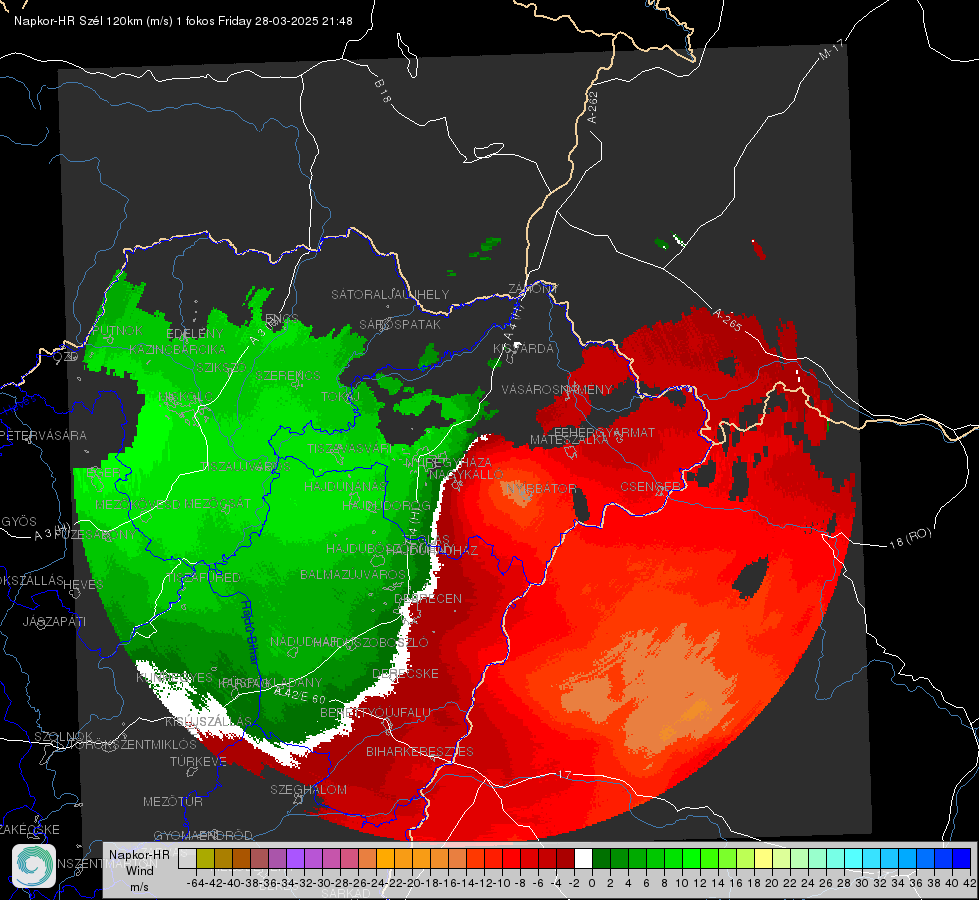This screenshot has width=979, height=900.
Task: Pick the red swatch between -10 and -8
Action: [511, 858]
